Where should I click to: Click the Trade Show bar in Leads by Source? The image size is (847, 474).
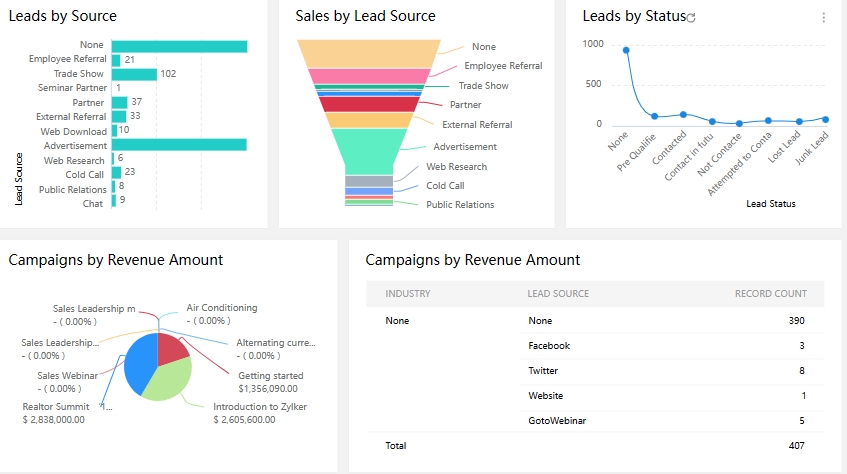[133, 74]
